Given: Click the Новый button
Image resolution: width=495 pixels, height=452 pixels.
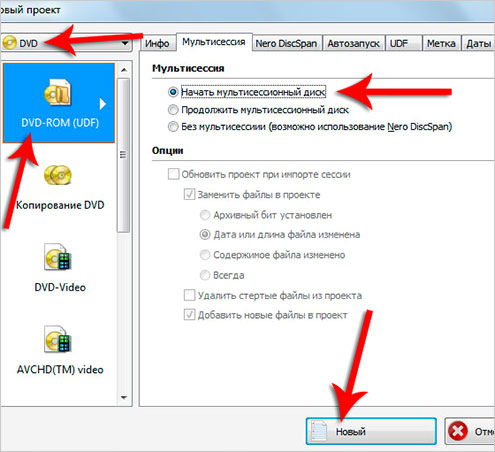Looking at the screenshot, I should tap(371, 431).
